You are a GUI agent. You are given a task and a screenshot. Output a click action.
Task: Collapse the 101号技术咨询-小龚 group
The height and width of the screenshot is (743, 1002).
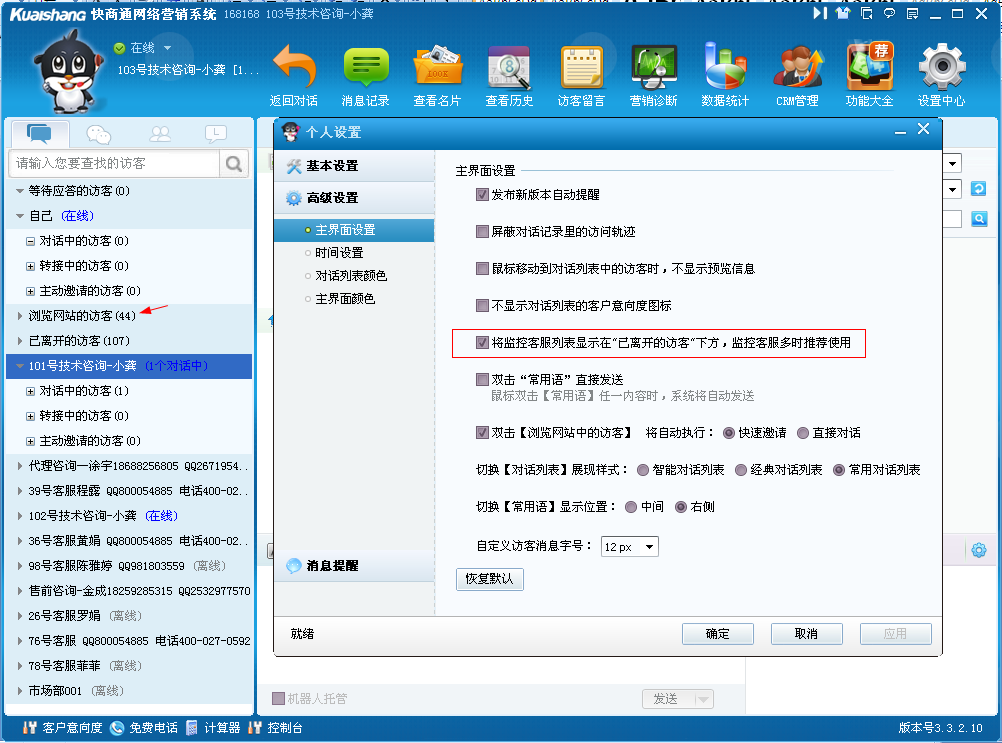[x=20, y=366]
